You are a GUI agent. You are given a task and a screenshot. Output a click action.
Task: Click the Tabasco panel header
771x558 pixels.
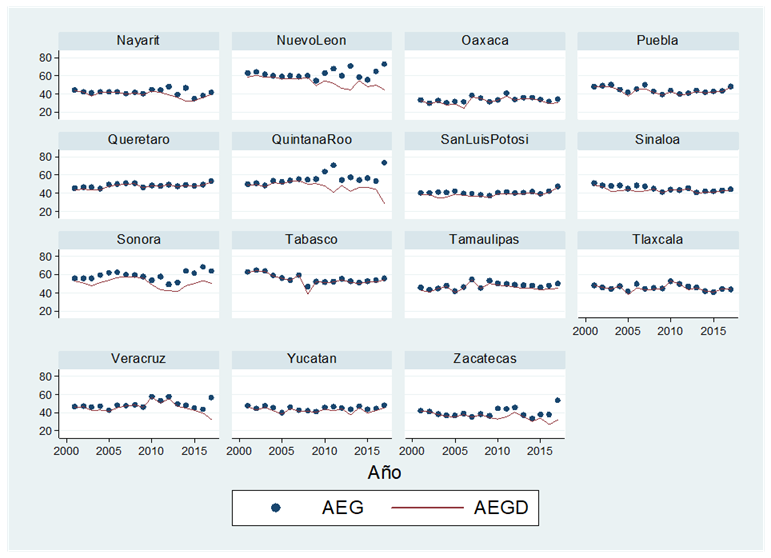click(312, 240)
